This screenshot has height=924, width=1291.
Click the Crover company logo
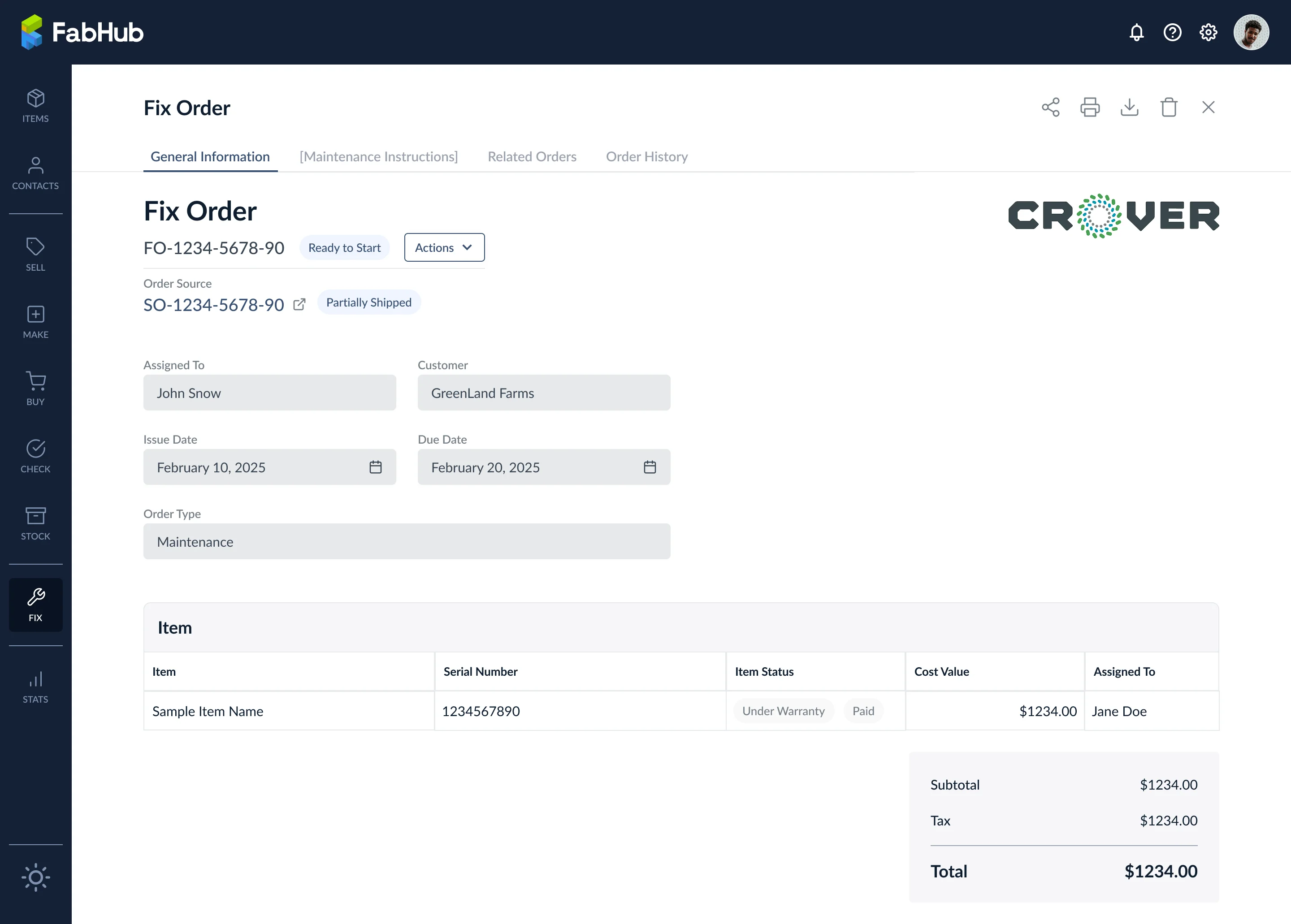tap(1113, 216)
